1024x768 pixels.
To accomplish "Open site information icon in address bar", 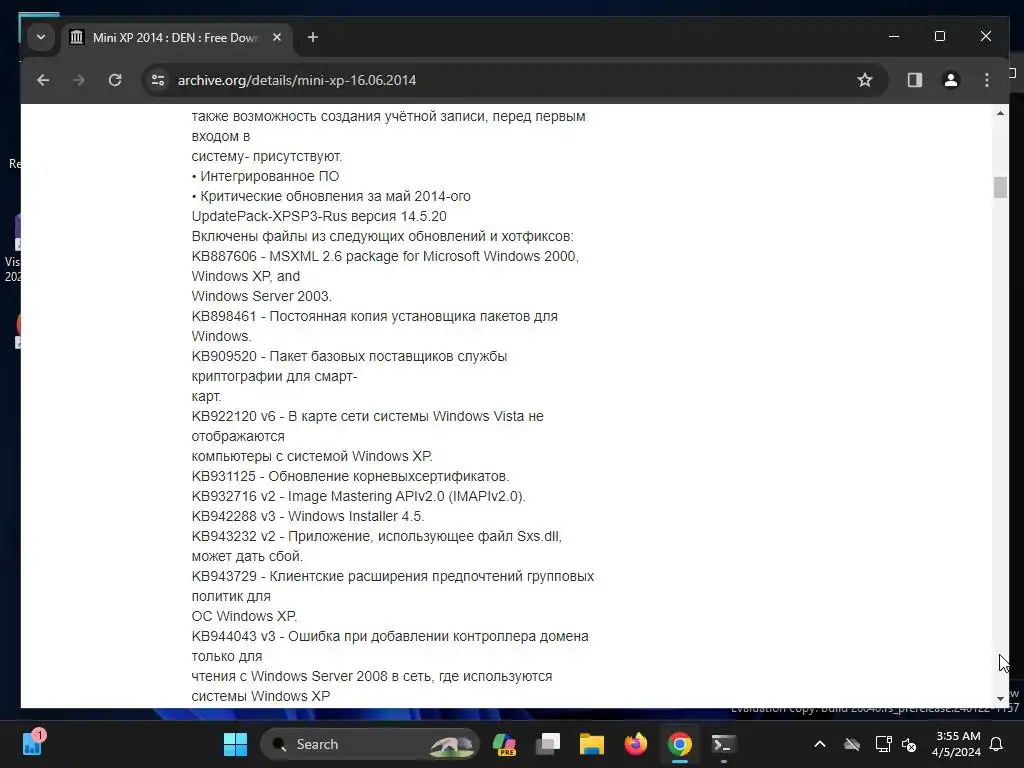I will pyautogui.click(x=158, y=80).
